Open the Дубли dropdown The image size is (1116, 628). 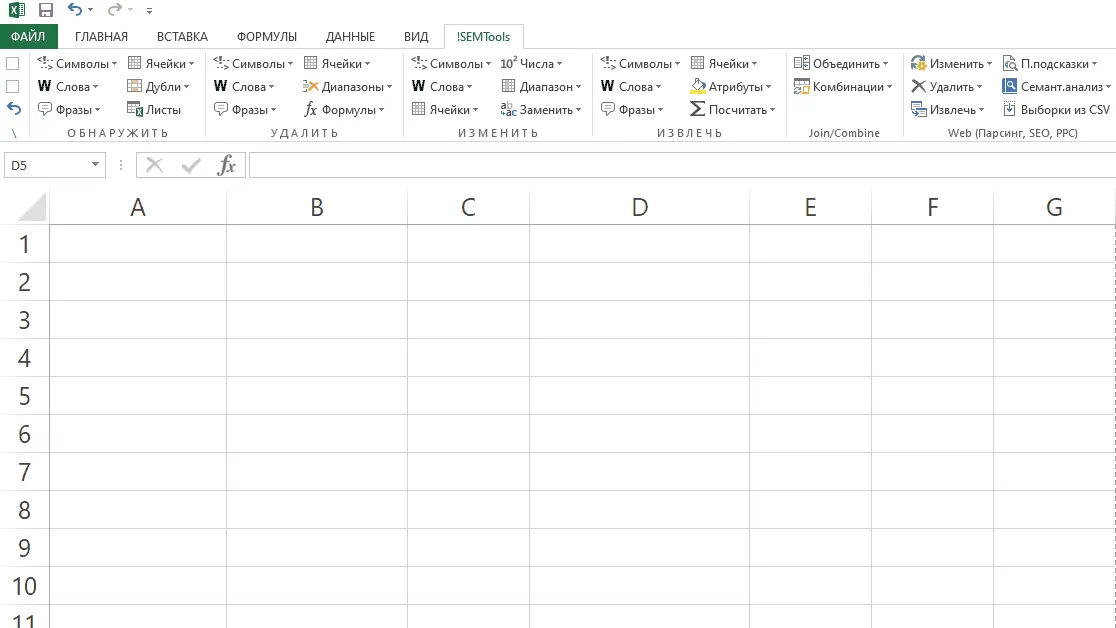[x=158, y=86]
